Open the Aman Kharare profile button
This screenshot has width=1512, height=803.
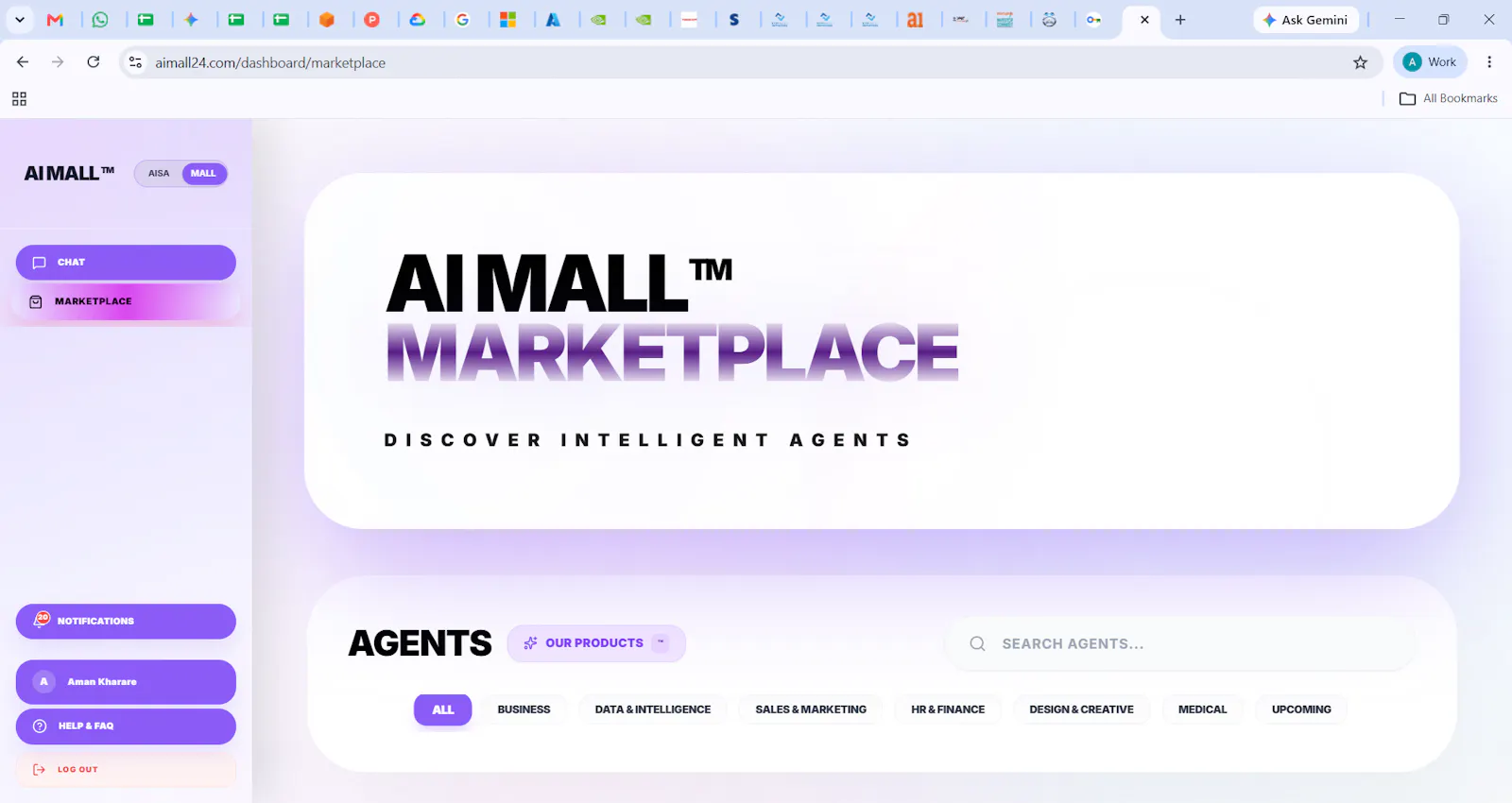pyautogui.click(x=126, y=682)
